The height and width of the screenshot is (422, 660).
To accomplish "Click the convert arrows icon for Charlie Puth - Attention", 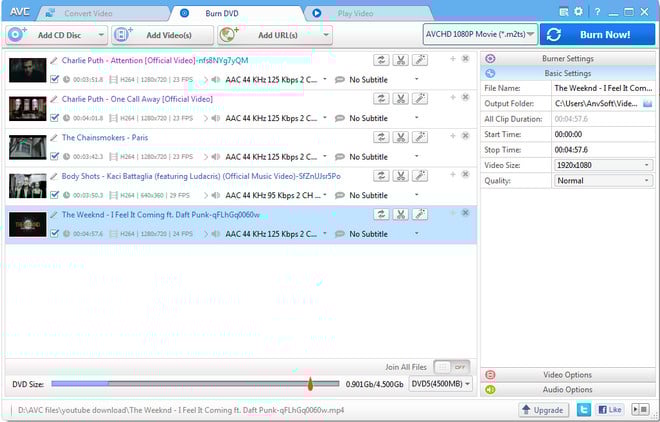I will click(381, 60).
